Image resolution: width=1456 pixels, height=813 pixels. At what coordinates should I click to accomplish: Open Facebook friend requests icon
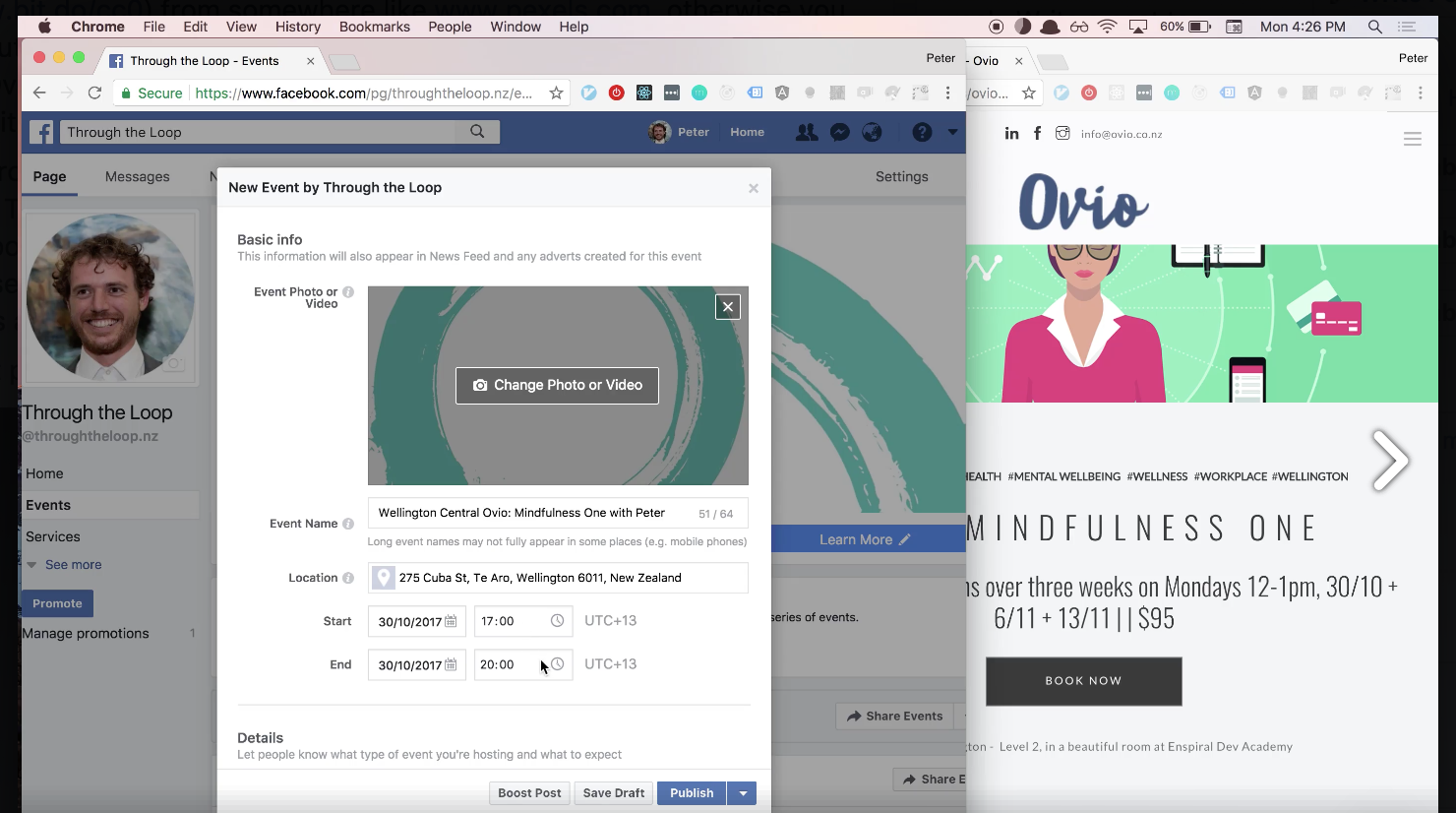[x=806, y=132]
